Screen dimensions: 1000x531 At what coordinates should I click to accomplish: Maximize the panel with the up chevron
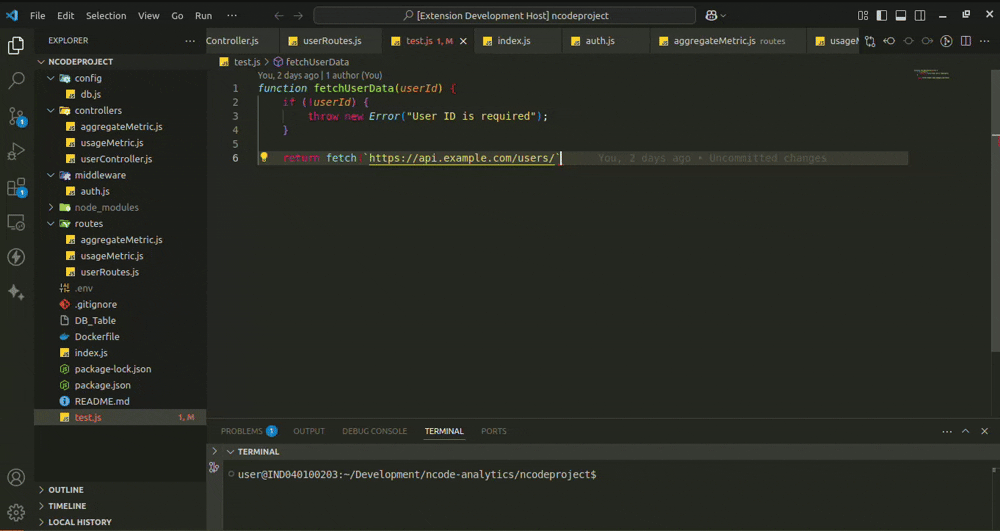966,432
